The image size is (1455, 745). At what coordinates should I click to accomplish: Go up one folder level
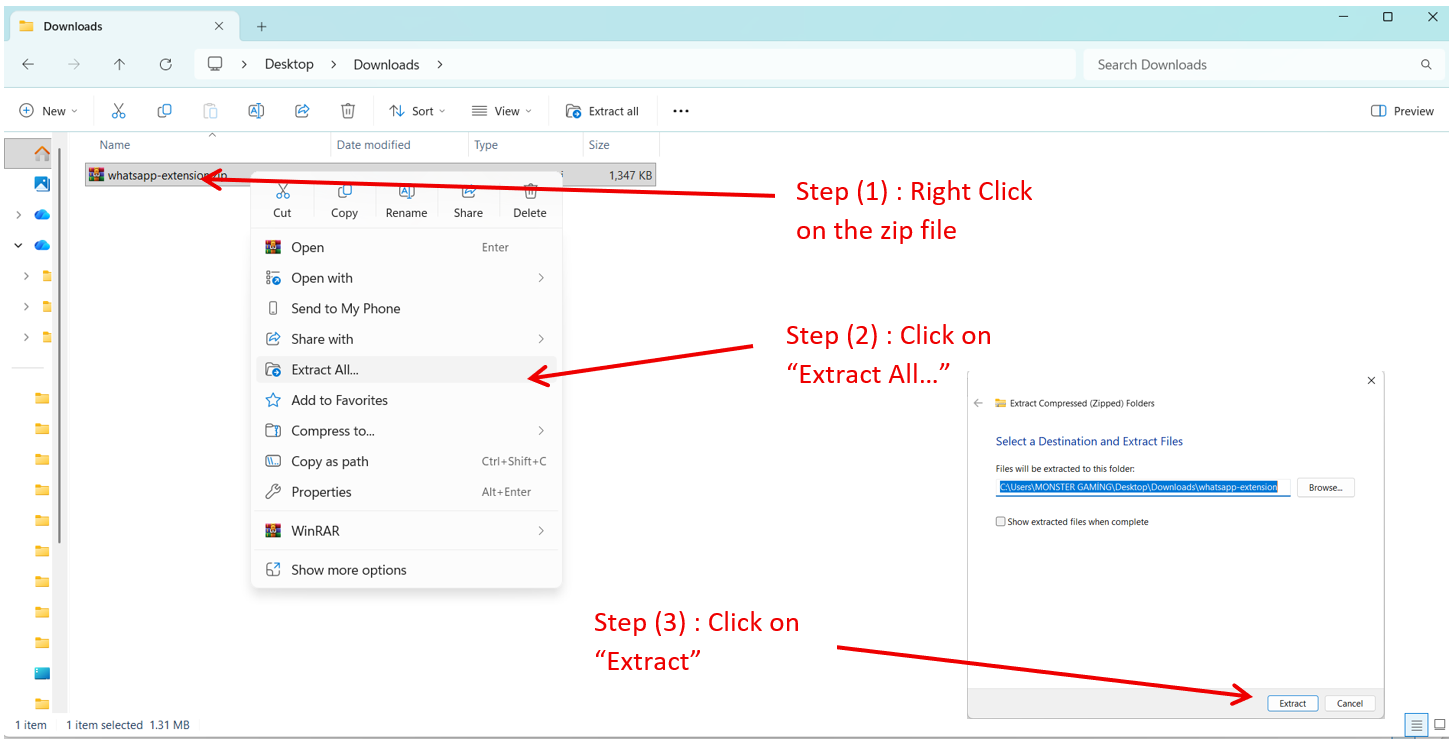[120, 64]
